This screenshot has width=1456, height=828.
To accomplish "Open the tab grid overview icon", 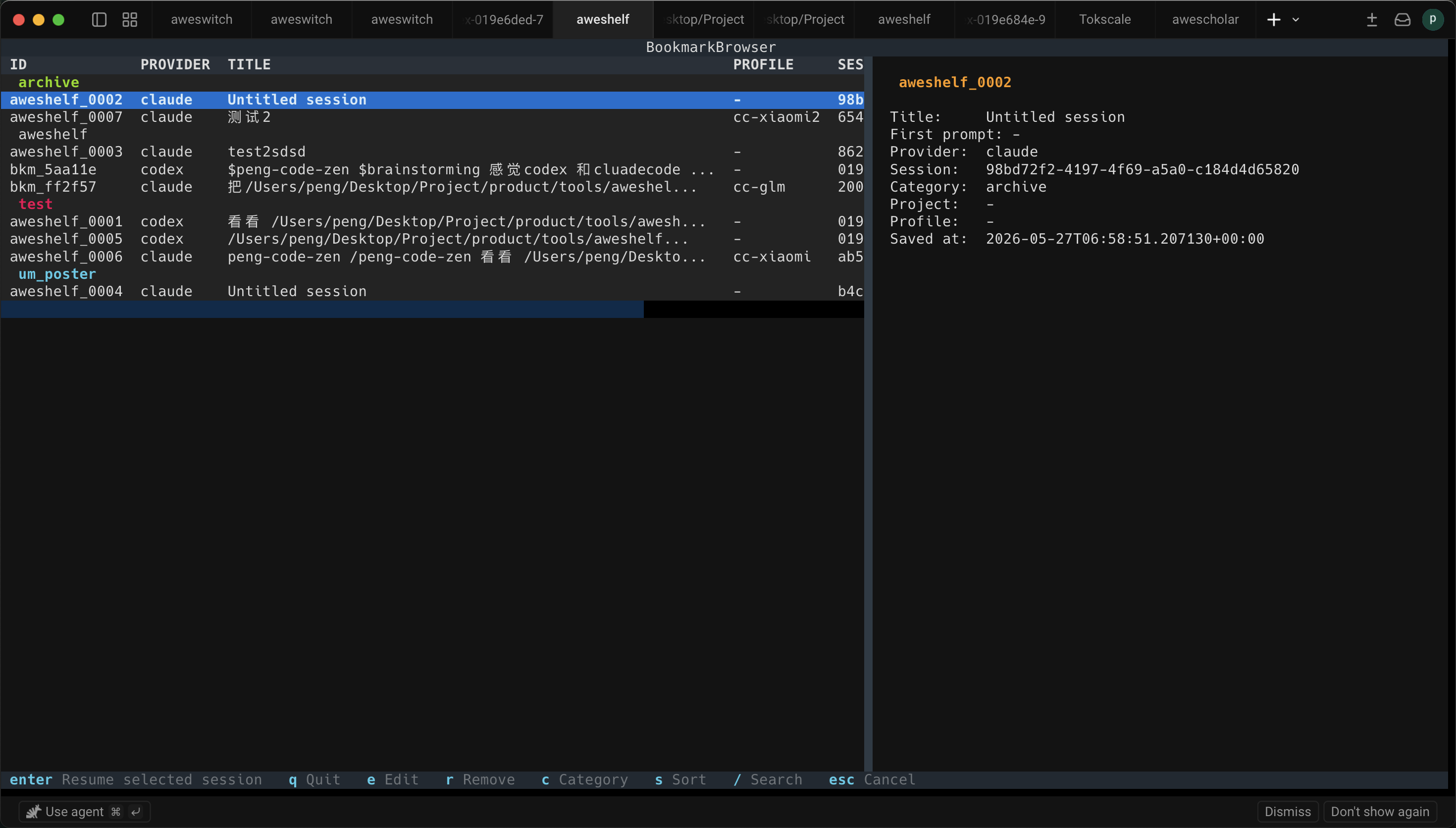I will click(x=130, y=19).
